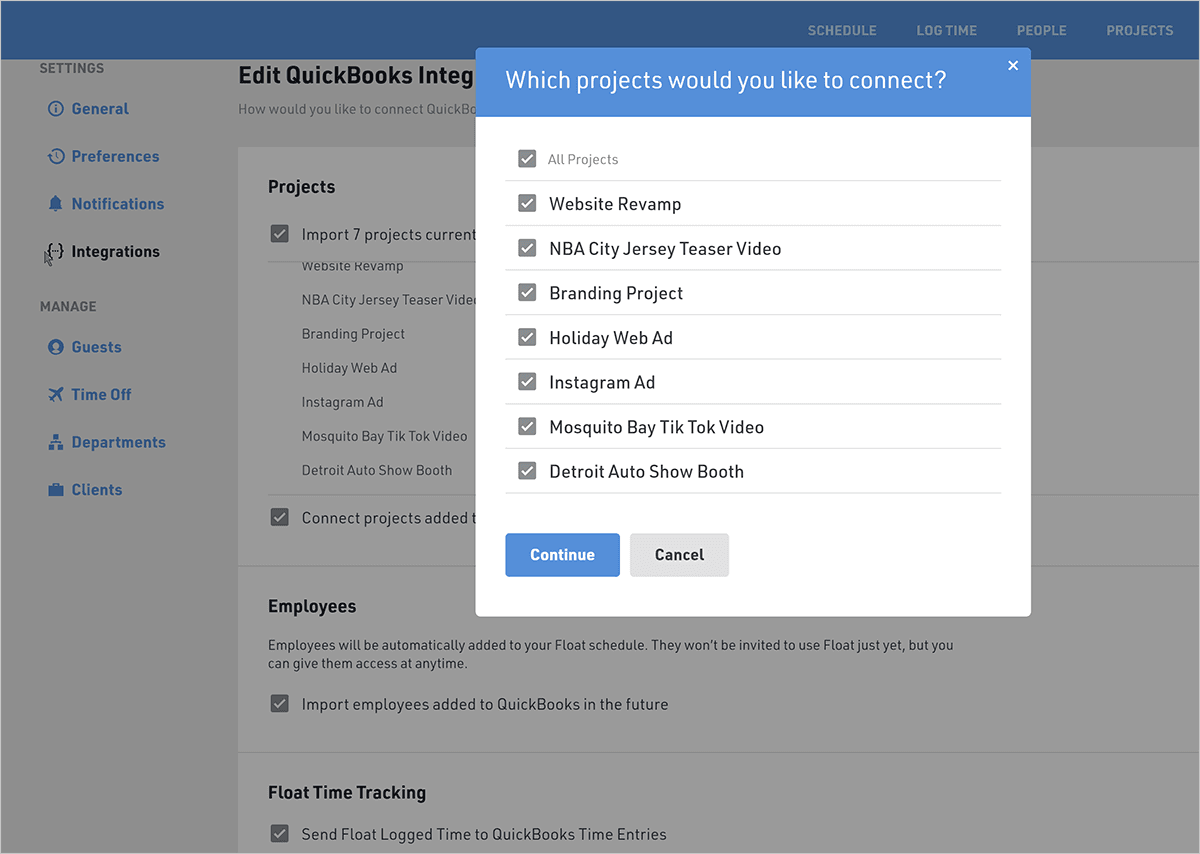Image resolution: width=1200 pixels, height=854 pixels.
Task: Go to the Log Time tab
Action: [946, 31]
